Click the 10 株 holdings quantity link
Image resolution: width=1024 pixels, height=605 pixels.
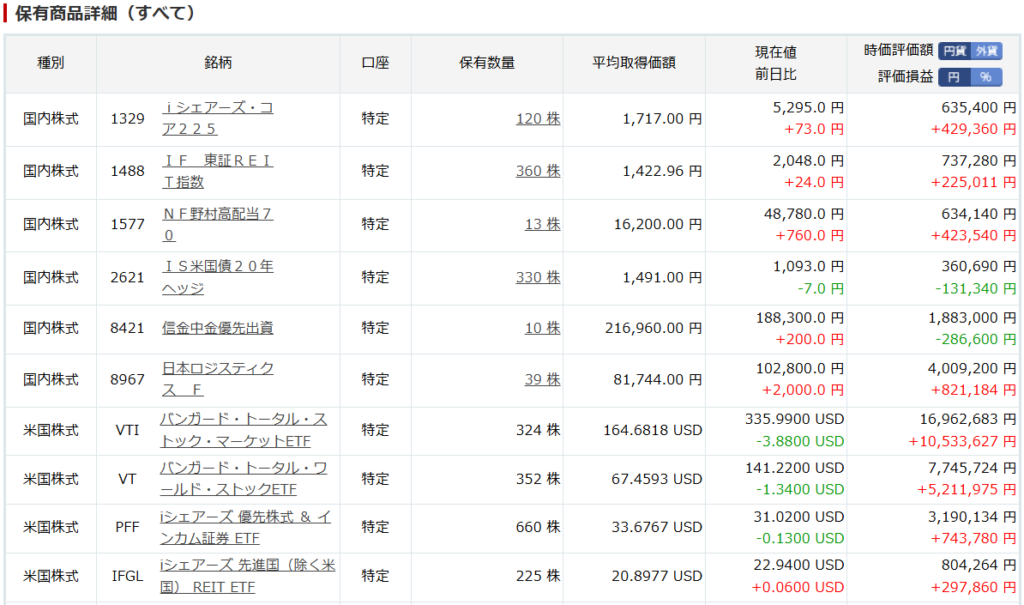click(x=543, y=328)
